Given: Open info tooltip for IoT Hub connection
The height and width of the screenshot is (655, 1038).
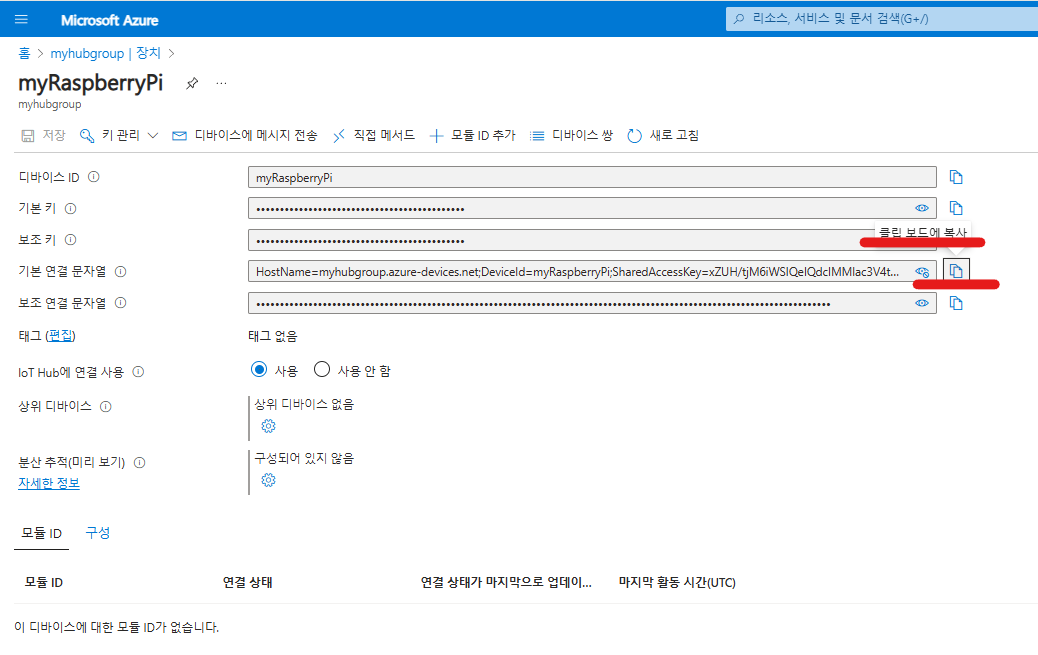Looking at the screenshot, I should click(138, 372).
